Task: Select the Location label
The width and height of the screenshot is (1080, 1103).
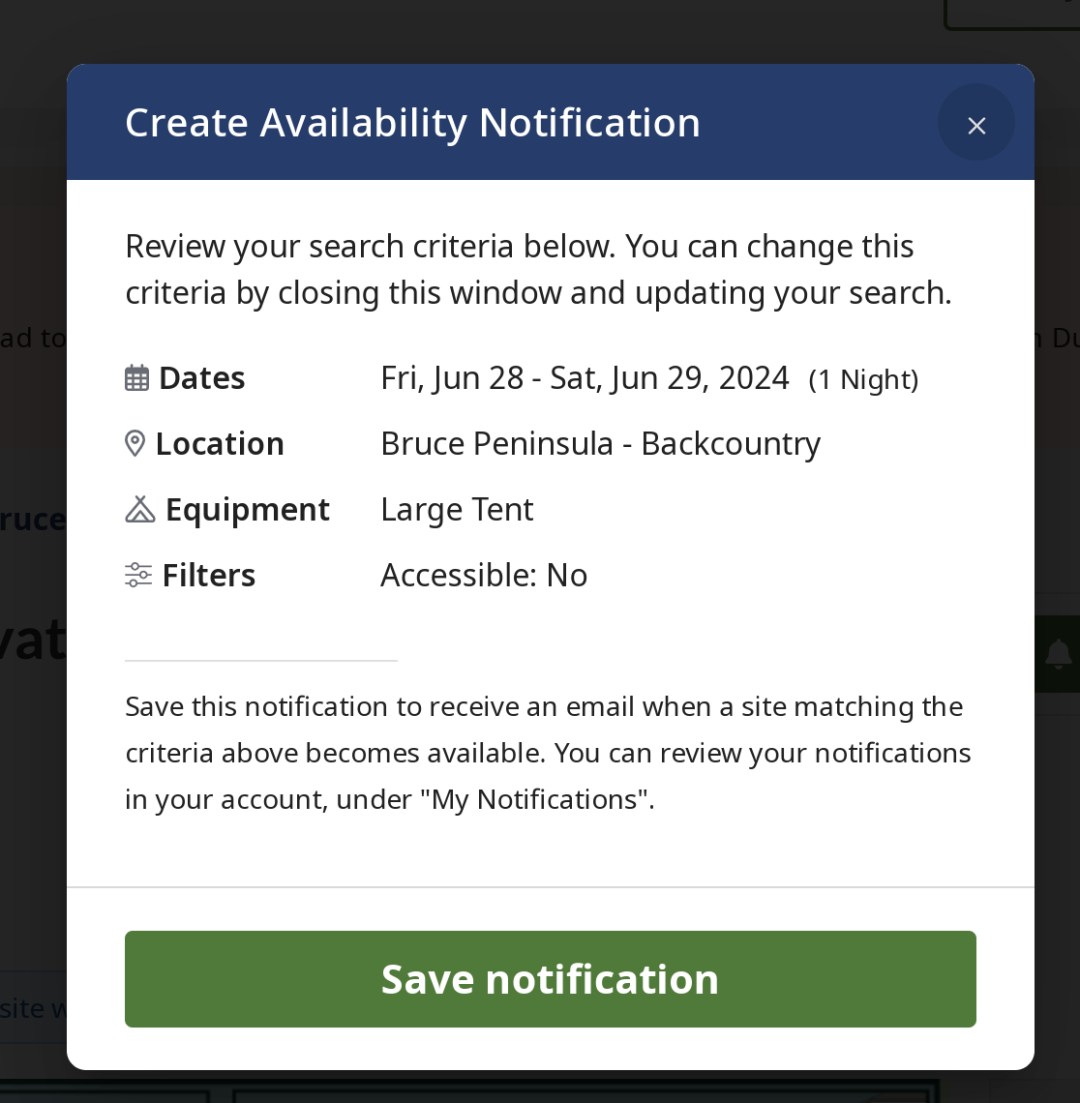Action: [x=220, y=444]
